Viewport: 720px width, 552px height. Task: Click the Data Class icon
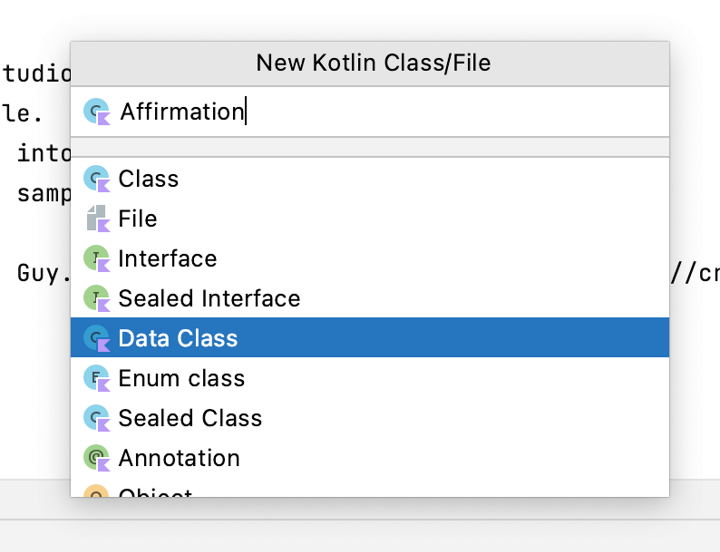pyautogui.click(x=97, y=339)
